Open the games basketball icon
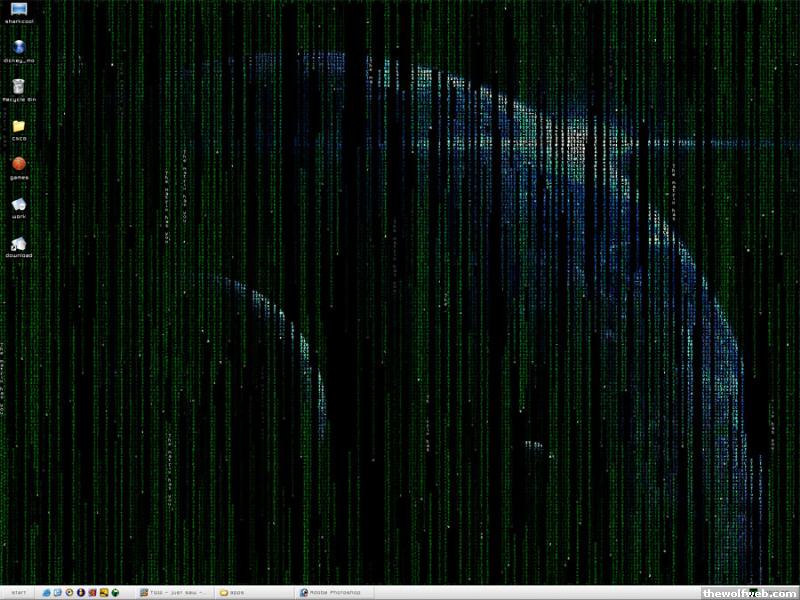Image resolution: width=800 pixels, height=600 pixels. (19, 164)
